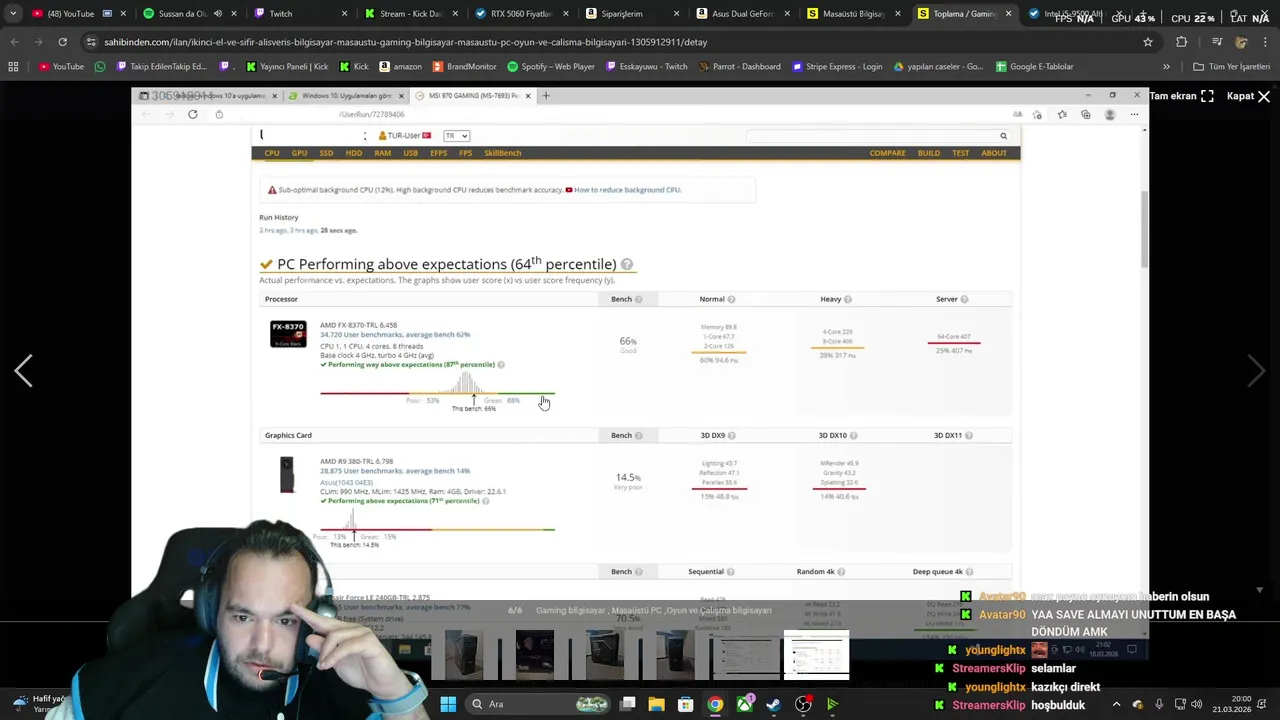Click help icon beside Processor Bench
This screenshot has width=1280, height=720.
[x=638, y=299]
